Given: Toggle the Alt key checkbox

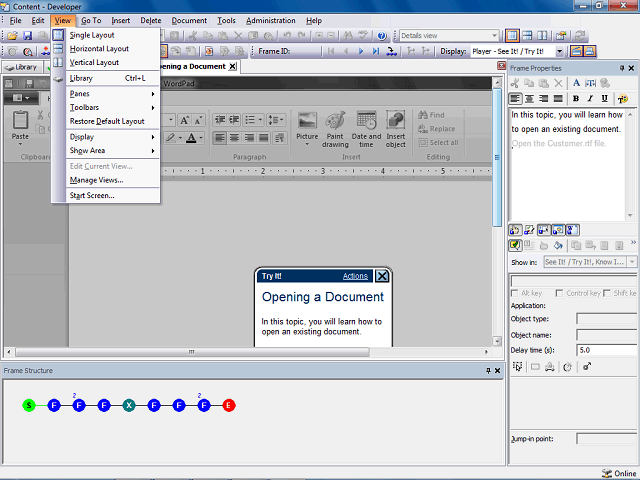Looking at the screenshot, I should pyautogui.click(x=515, y=293).
